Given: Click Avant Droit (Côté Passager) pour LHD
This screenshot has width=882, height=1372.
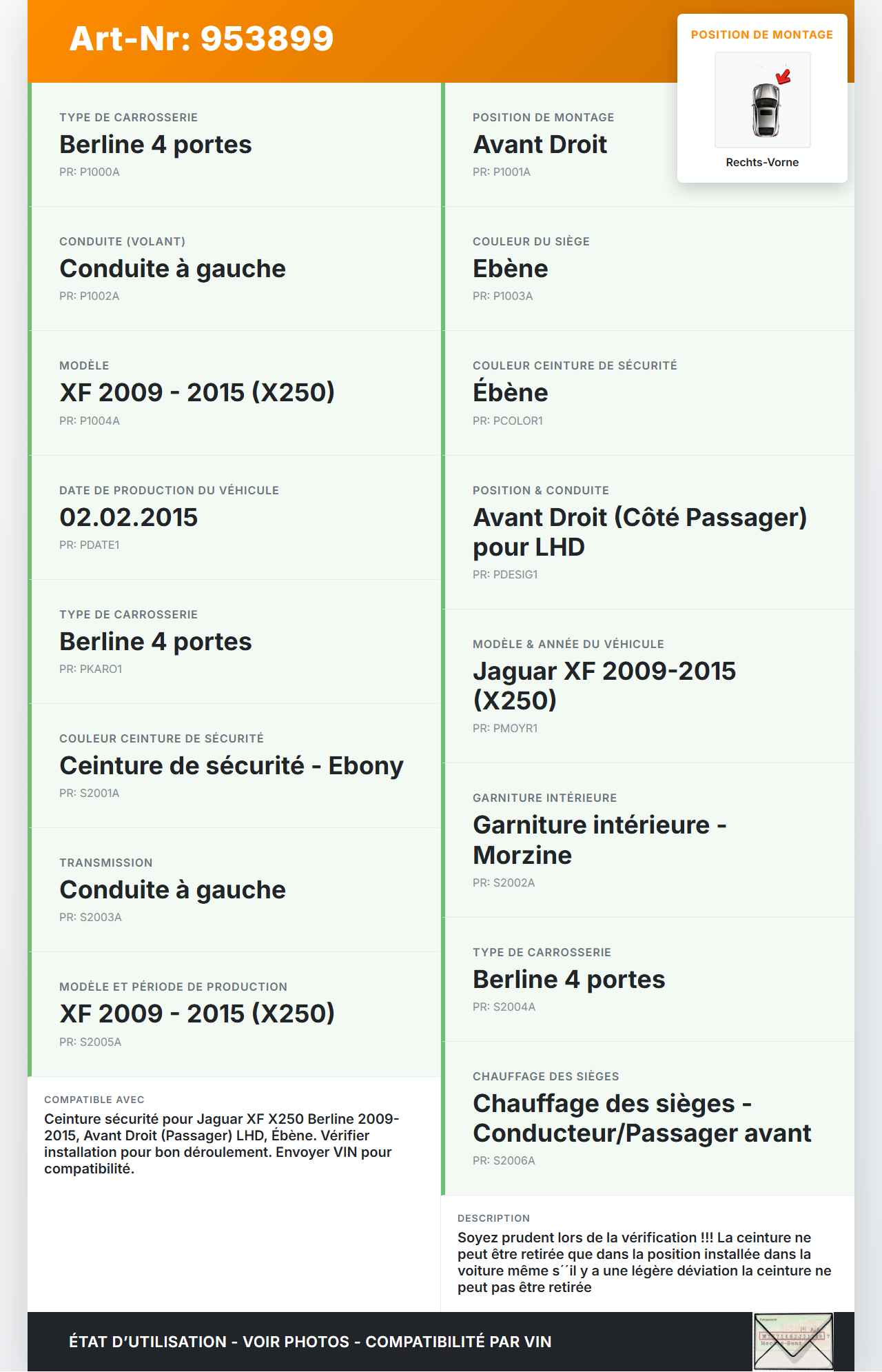Looking at the screenshot, I should pos(639,532).
